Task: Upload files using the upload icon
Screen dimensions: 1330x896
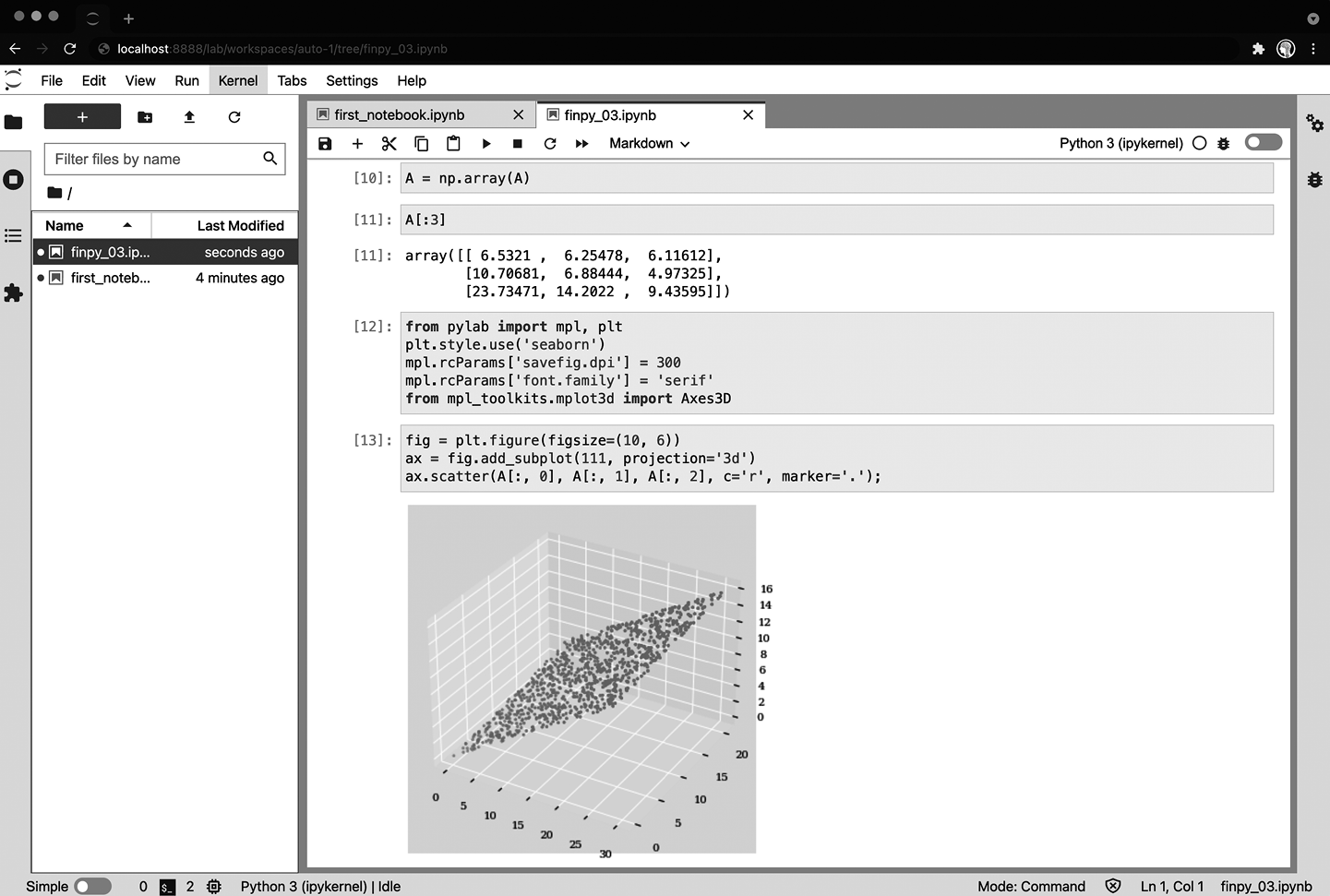Action: point(189,117)
